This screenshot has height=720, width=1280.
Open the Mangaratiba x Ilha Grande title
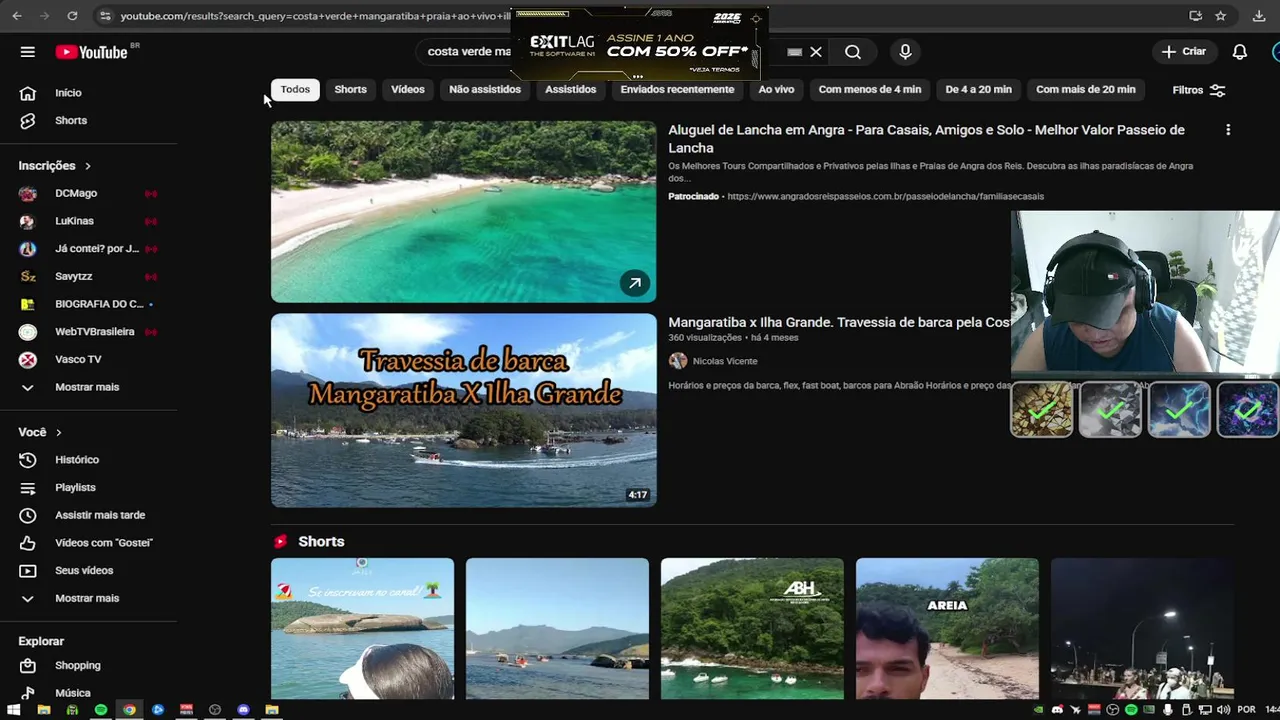click(x=839, y=323)
